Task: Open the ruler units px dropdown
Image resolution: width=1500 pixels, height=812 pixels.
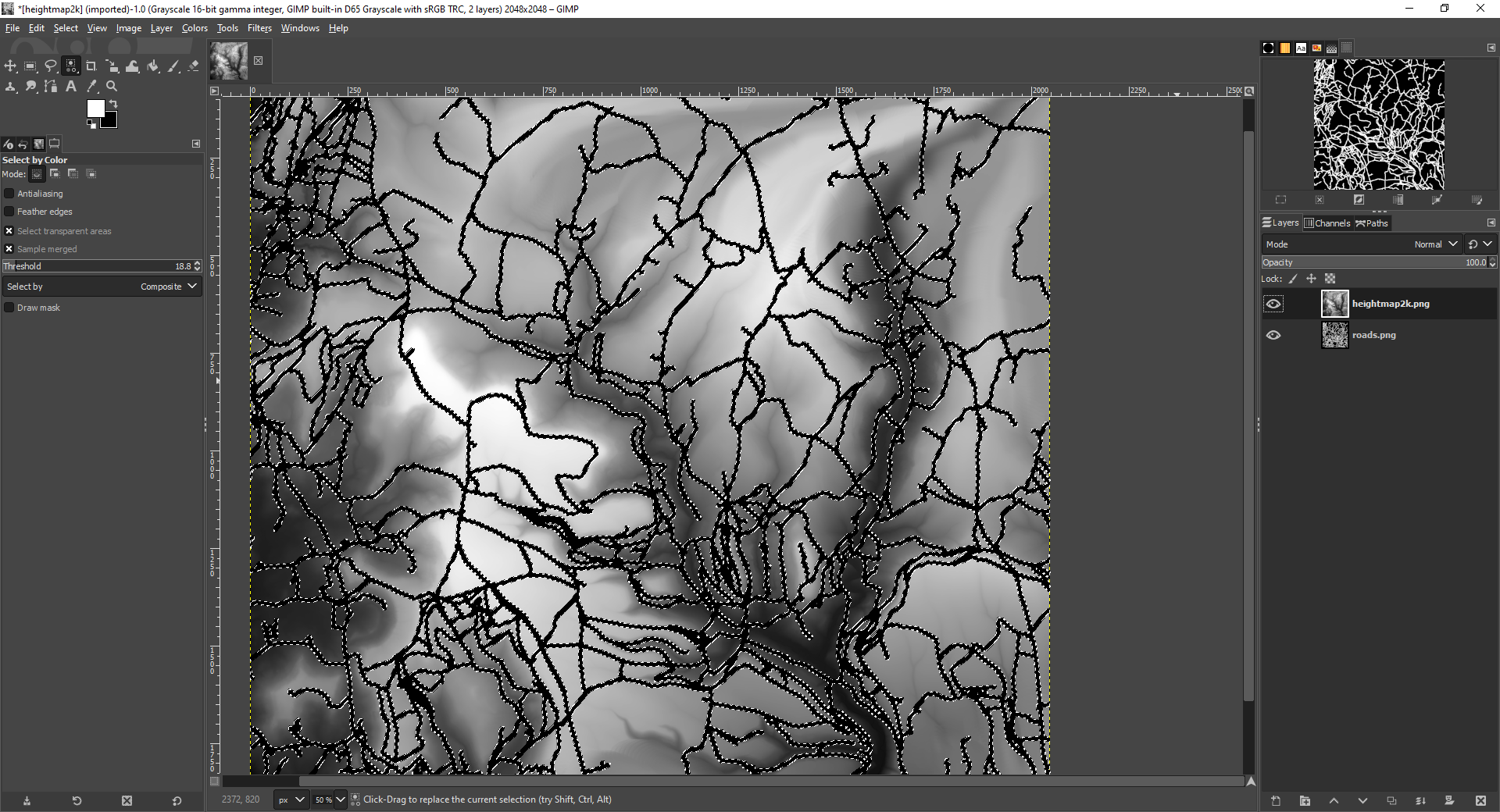Action: [291, 800]
